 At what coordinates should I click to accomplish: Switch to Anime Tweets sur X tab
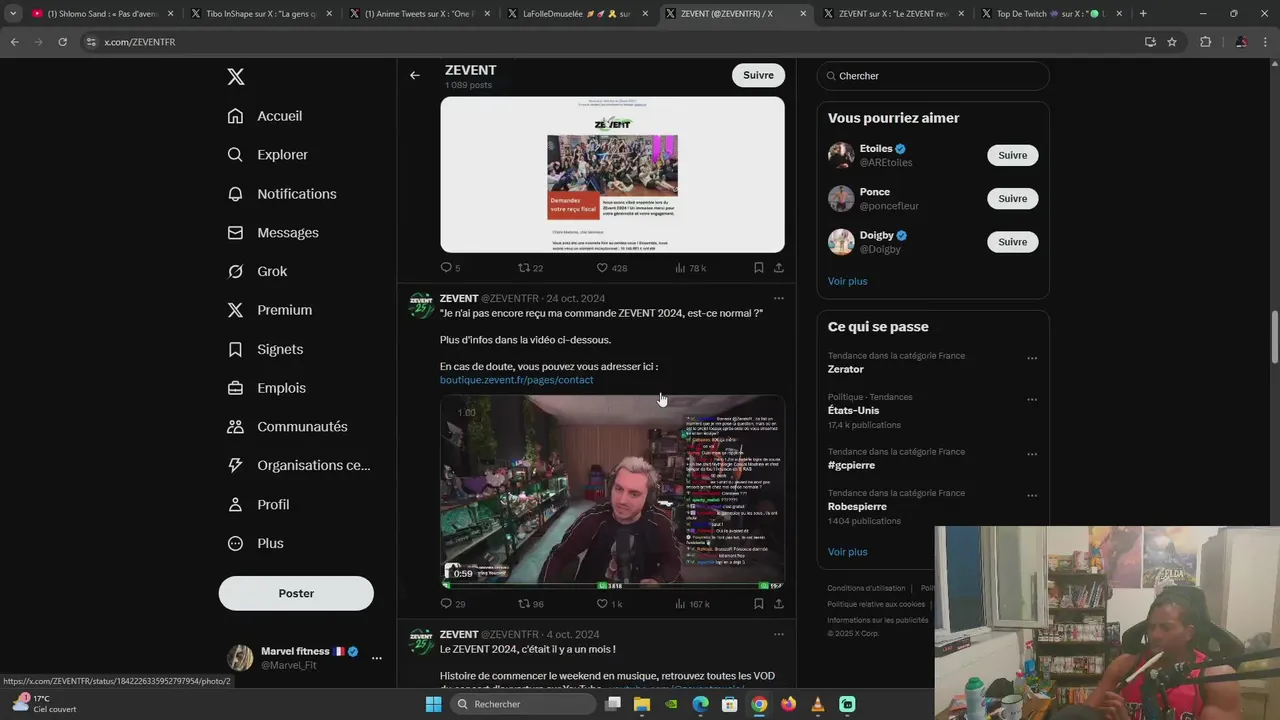418,14
